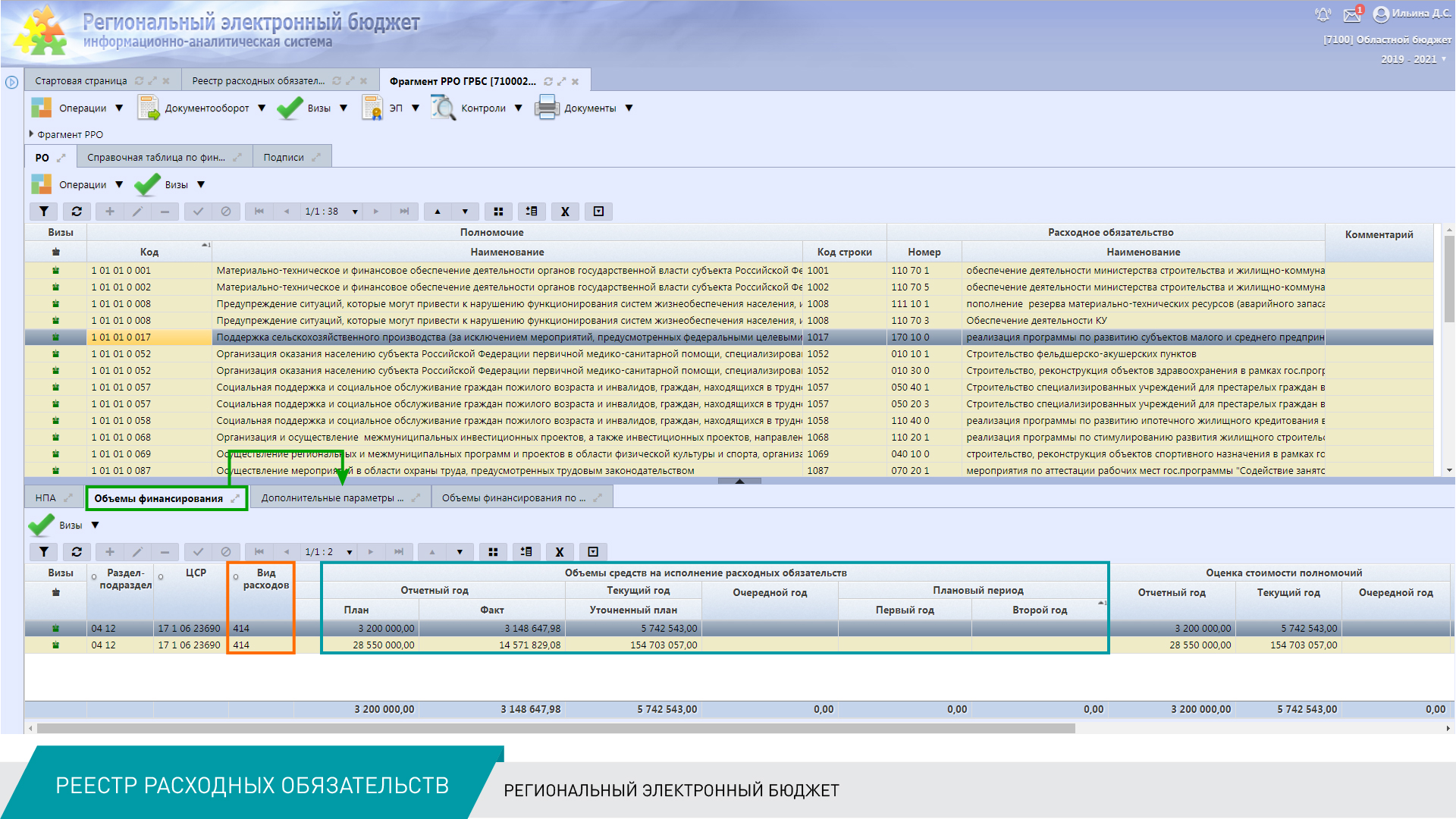Open the page selector 1/1 : 2 dropdown
Image resolution: width=1456 pixels, height=819 pixels.
[x=350, y=553]
